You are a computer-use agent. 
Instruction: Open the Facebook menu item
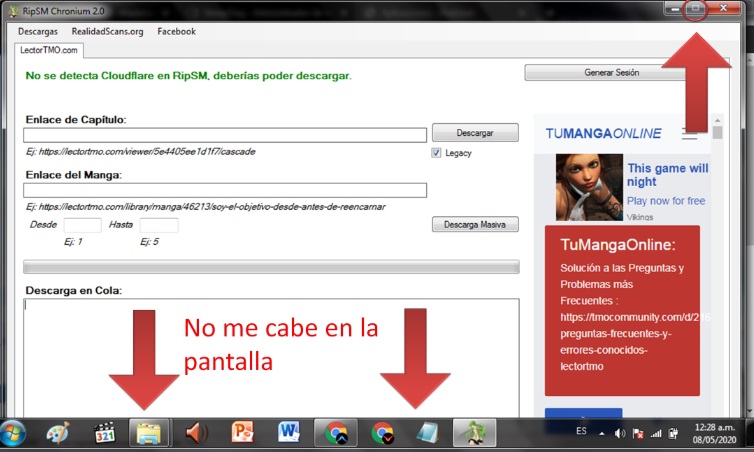pyautogui.click(x=176, y=32)
